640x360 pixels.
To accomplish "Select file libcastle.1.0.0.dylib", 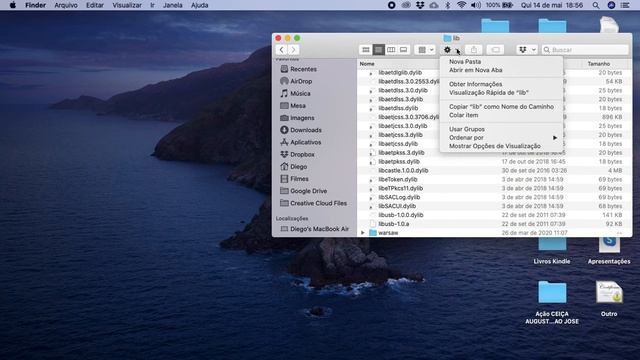I will [x=403, y=171].
